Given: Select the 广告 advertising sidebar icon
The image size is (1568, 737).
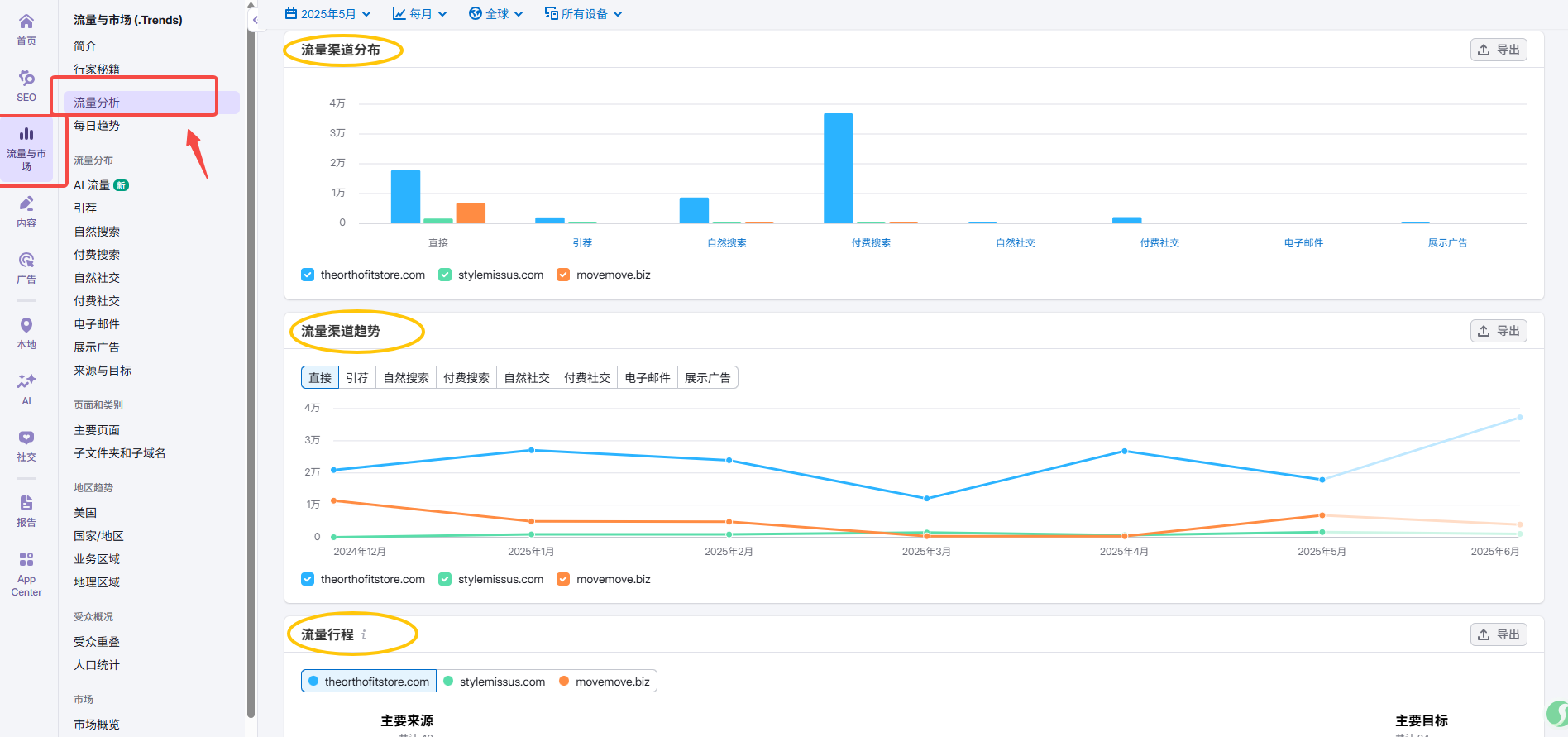Looking at the screenshot, I should (26, 267).
